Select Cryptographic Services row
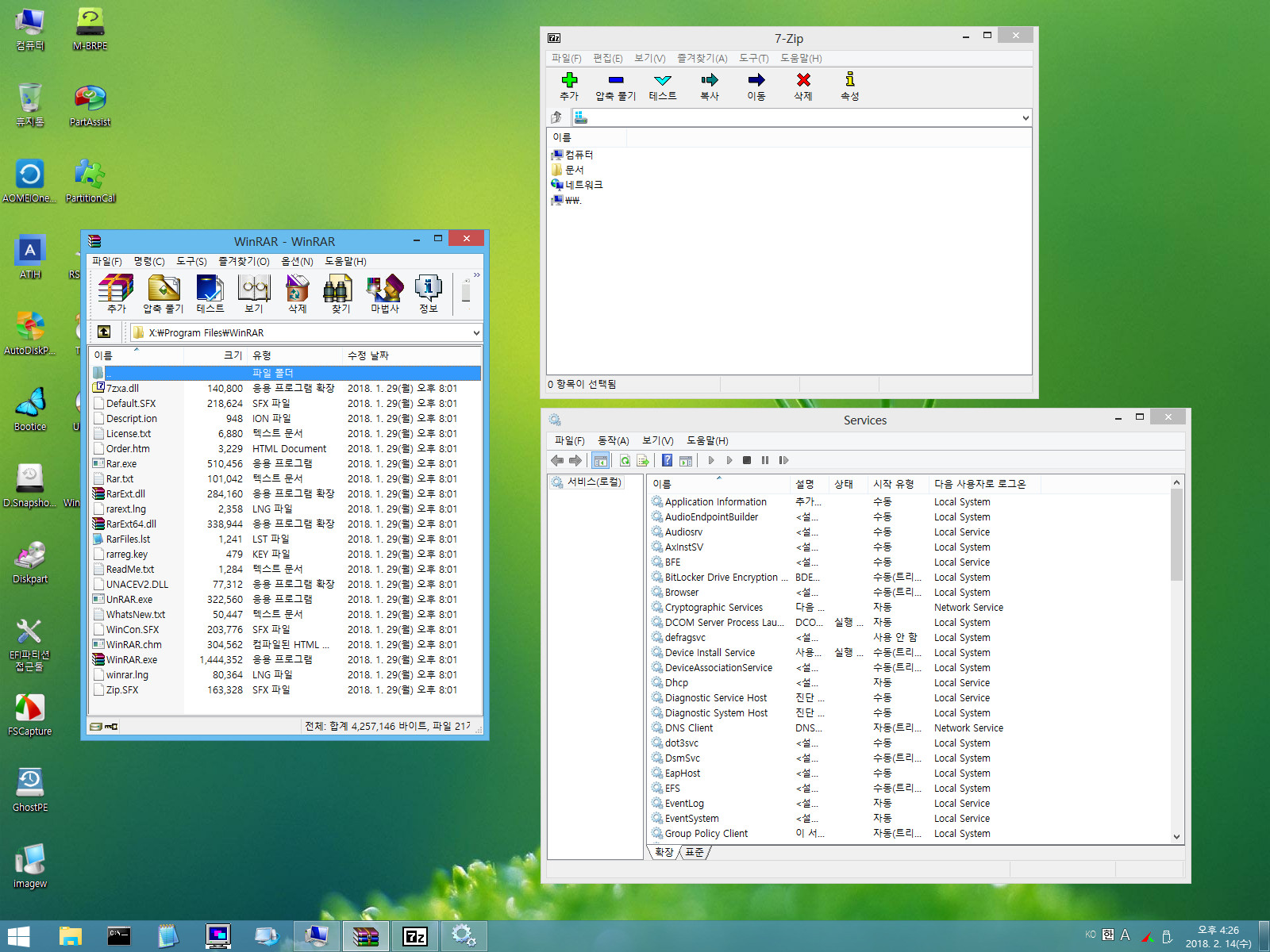 [x=910, y=608]
